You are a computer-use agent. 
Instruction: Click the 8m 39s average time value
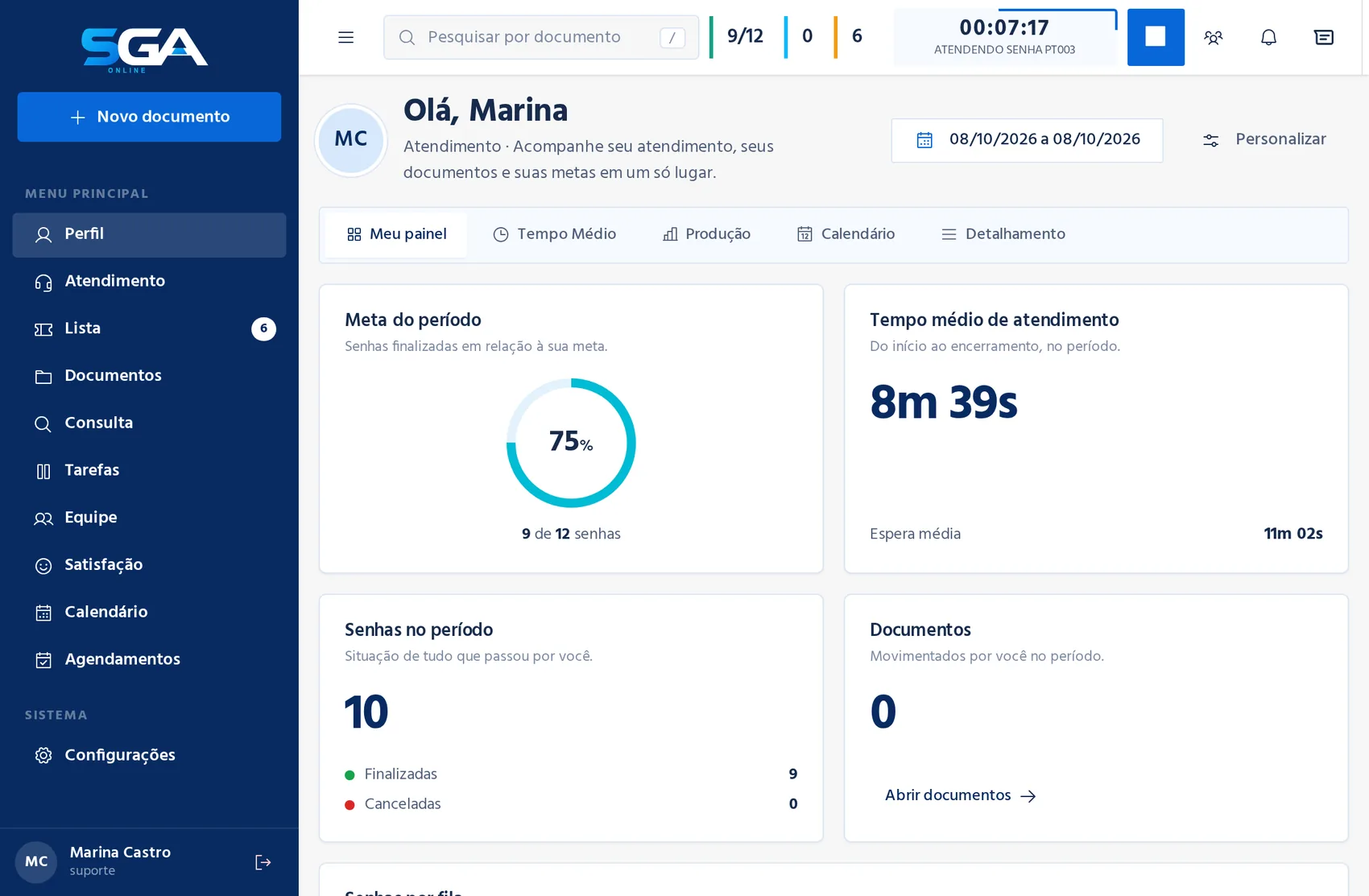(x=944, y=403)
